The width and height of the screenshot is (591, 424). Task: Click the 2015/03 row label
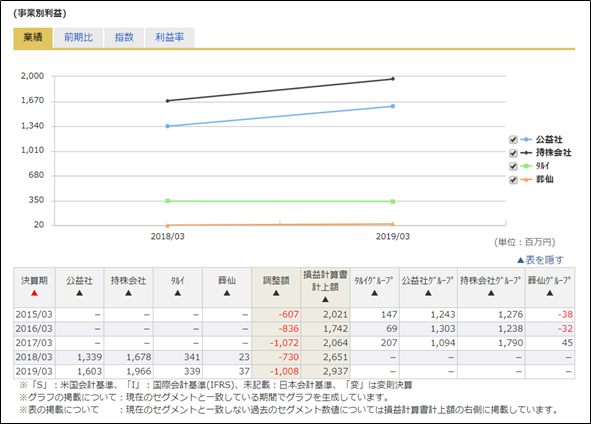(x=34, y=314)
